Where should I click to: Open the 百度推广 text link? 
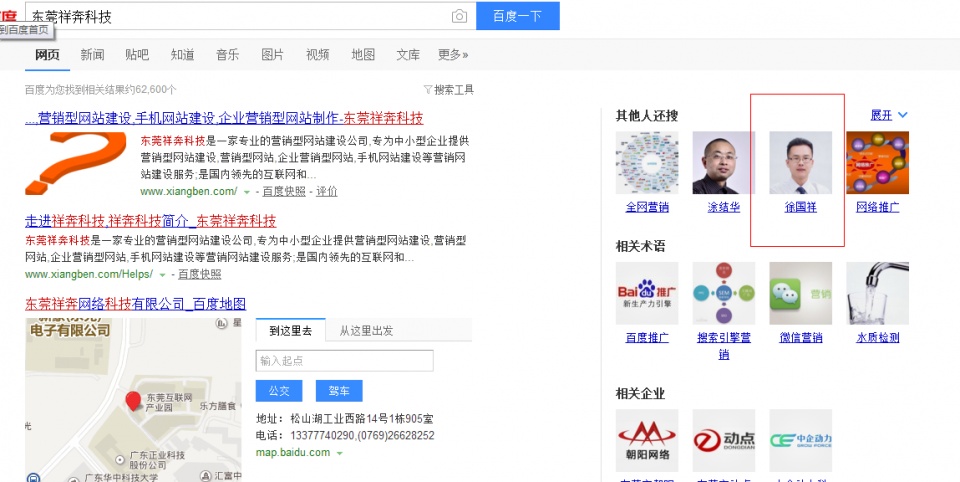(647, 337)
